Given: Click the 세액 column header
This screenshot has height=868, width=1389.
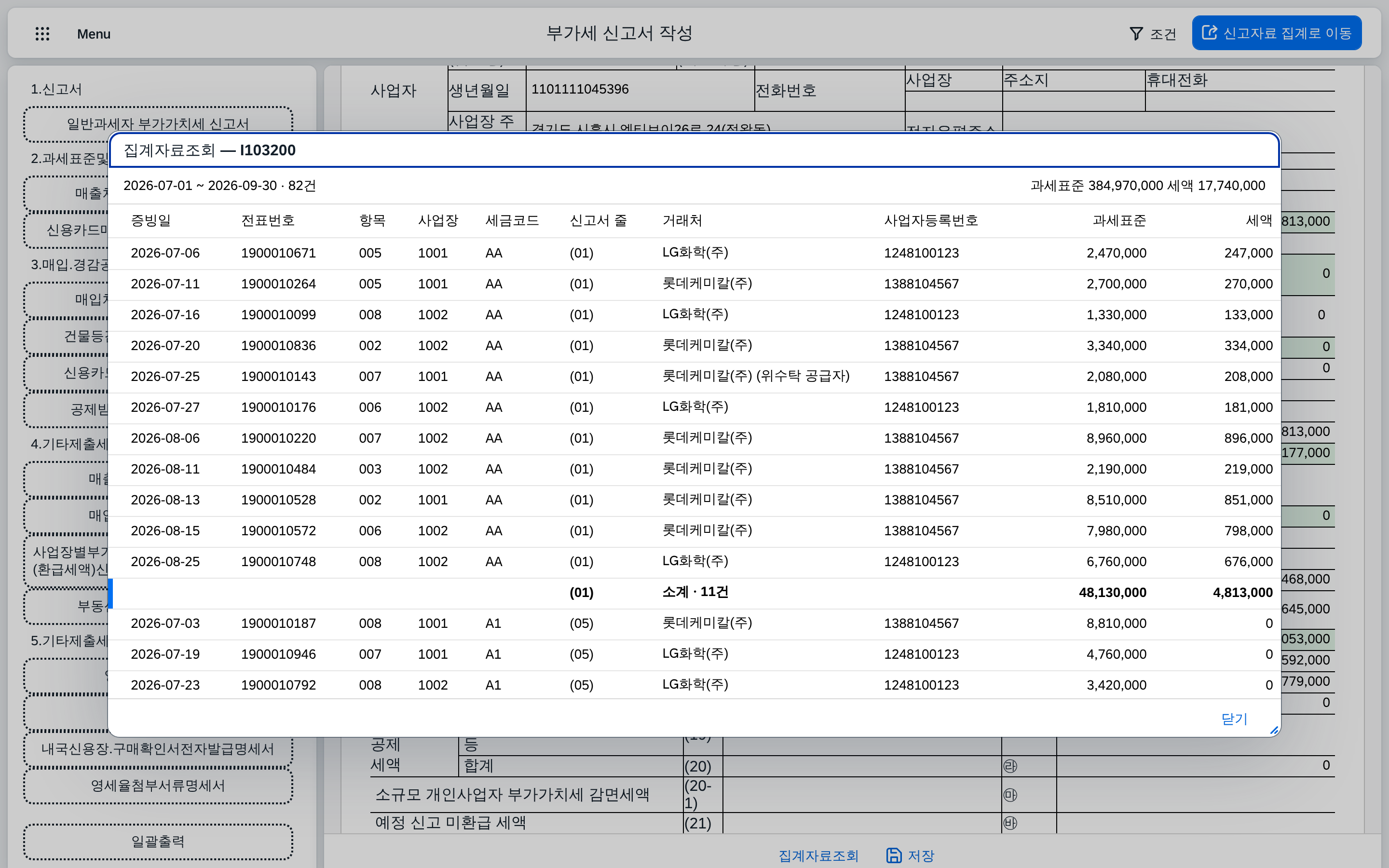Looking at the screenshot, I should (1259, 220).
